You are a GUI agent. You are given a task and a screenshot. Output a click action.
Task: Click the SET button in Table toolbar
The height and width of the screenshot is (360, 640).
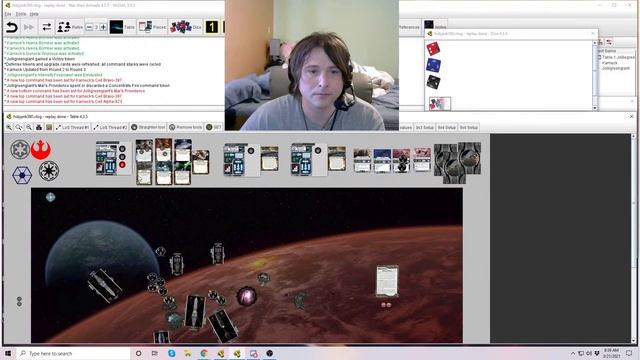tap(214, 127)
